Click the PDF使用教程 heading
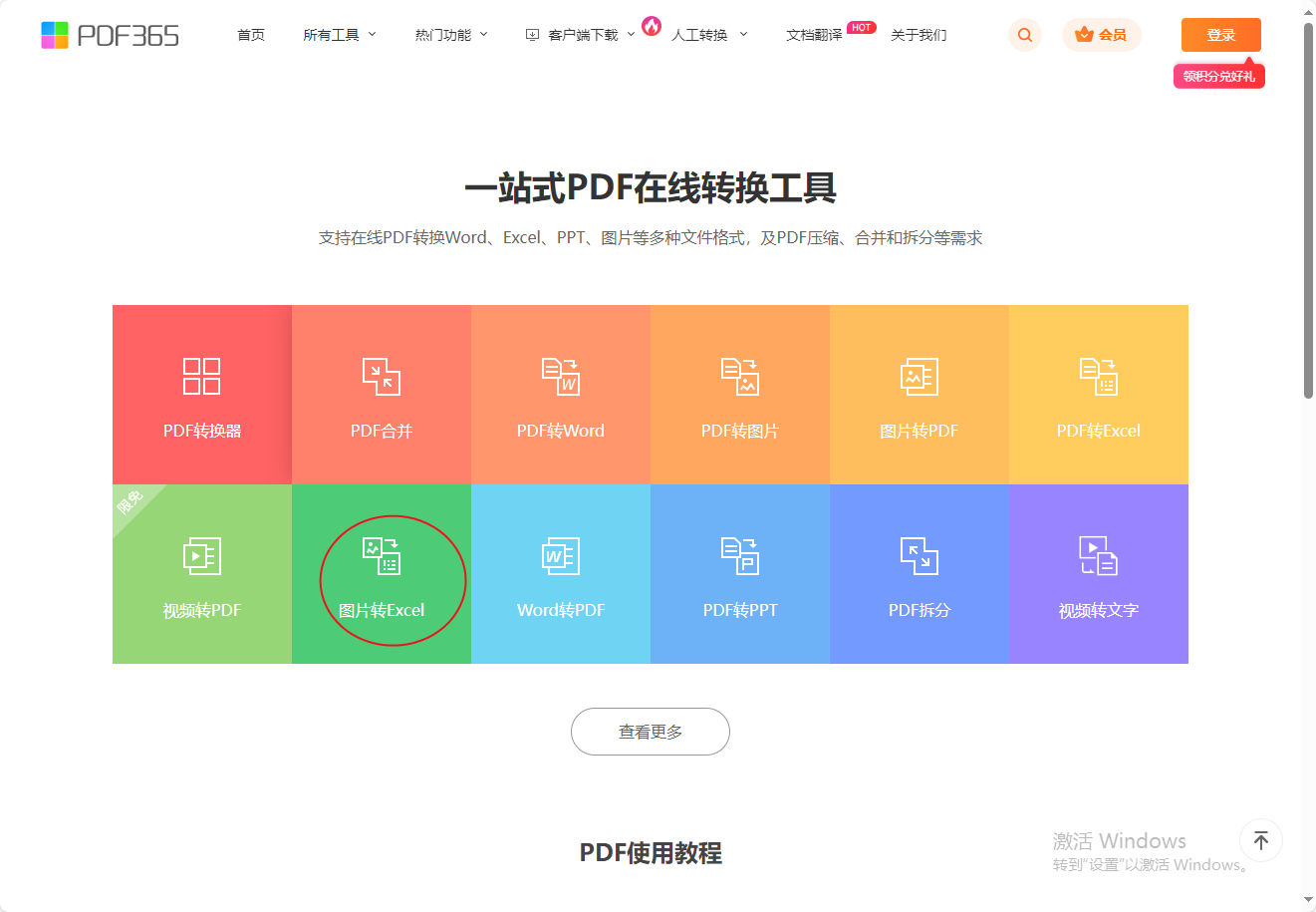The image size is (1316, 912). click(x=651, y=853)
